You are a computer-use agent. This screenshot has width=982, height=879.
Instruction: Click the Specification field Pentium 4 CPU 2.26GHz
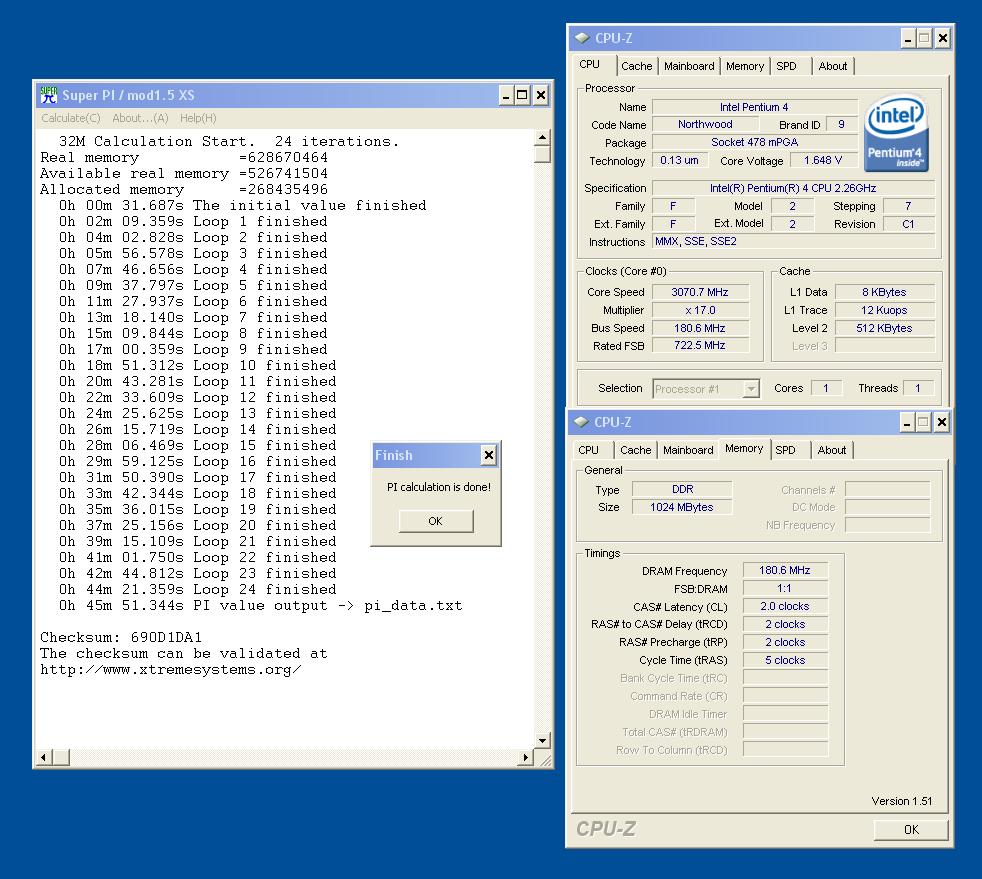click(793, 188)
